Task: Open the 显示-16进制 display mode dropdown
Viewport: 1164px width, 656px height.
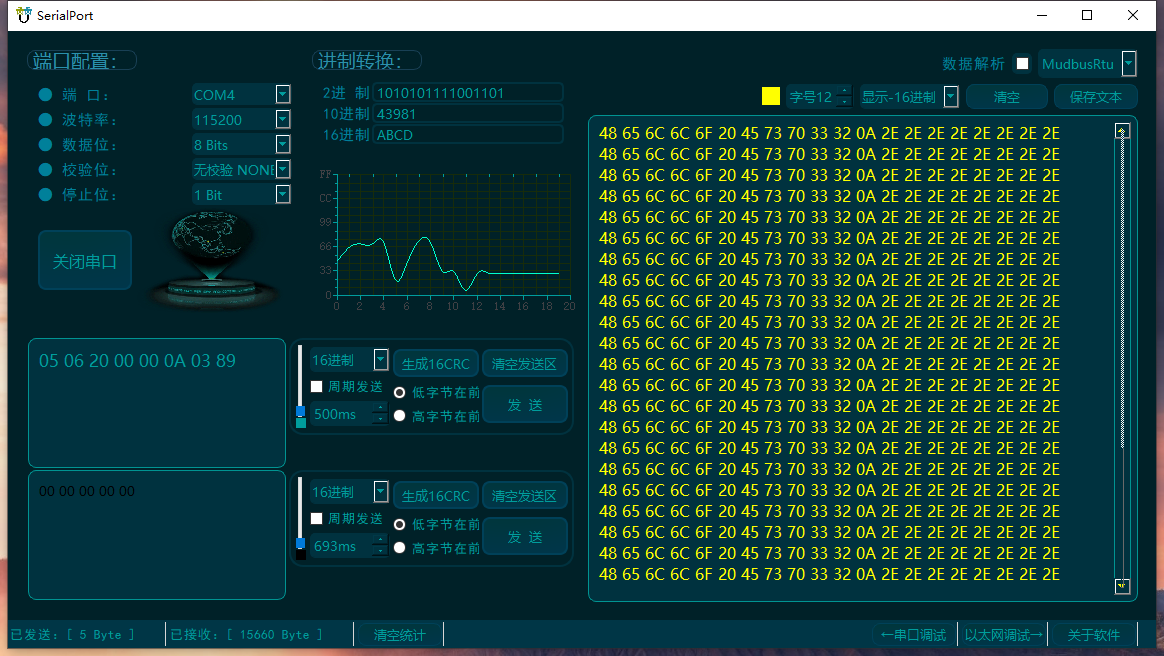Action: pos(951,96)
